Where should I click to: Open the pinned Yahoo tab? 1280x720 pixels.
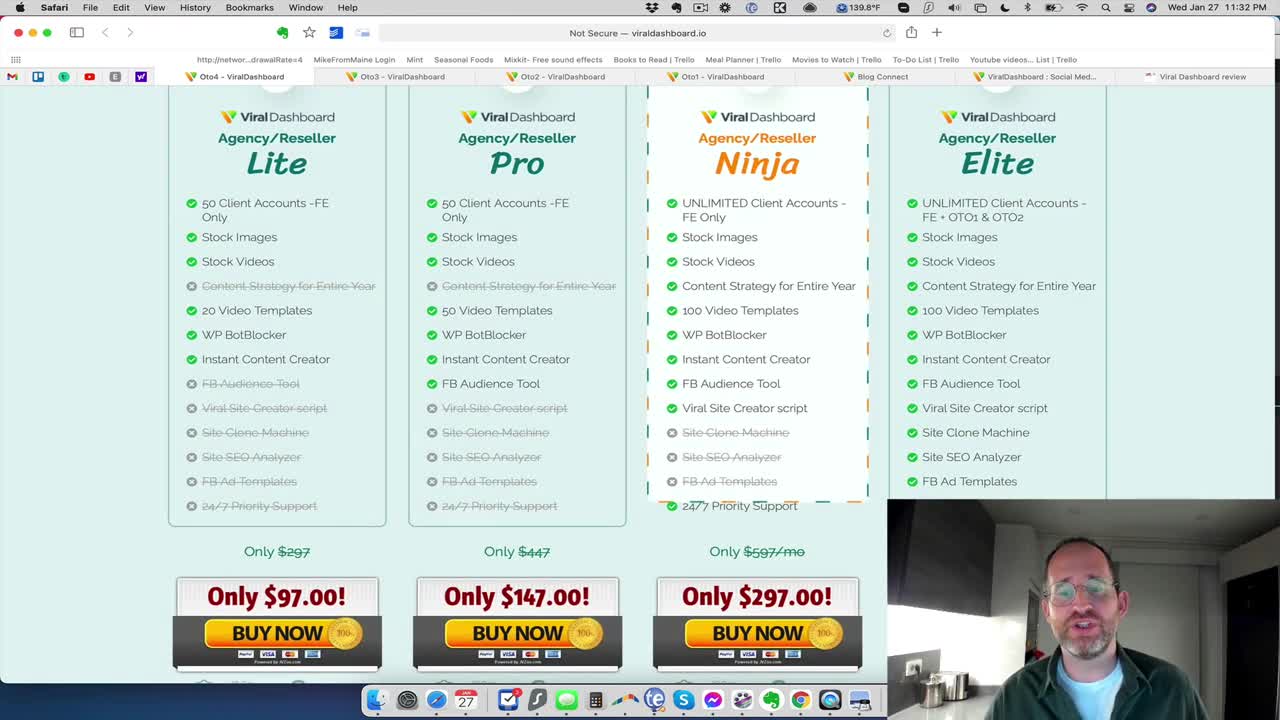(141, 76)
